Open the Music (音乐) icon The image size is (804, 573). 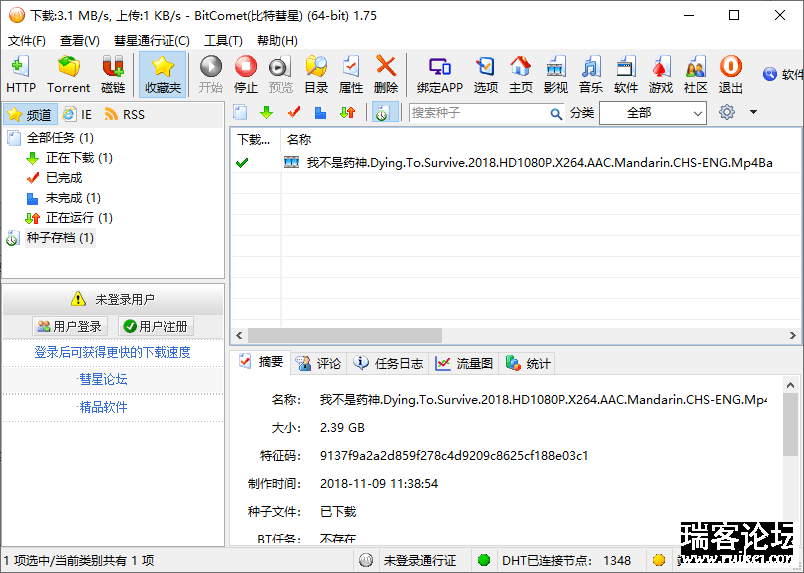(591, 74)
